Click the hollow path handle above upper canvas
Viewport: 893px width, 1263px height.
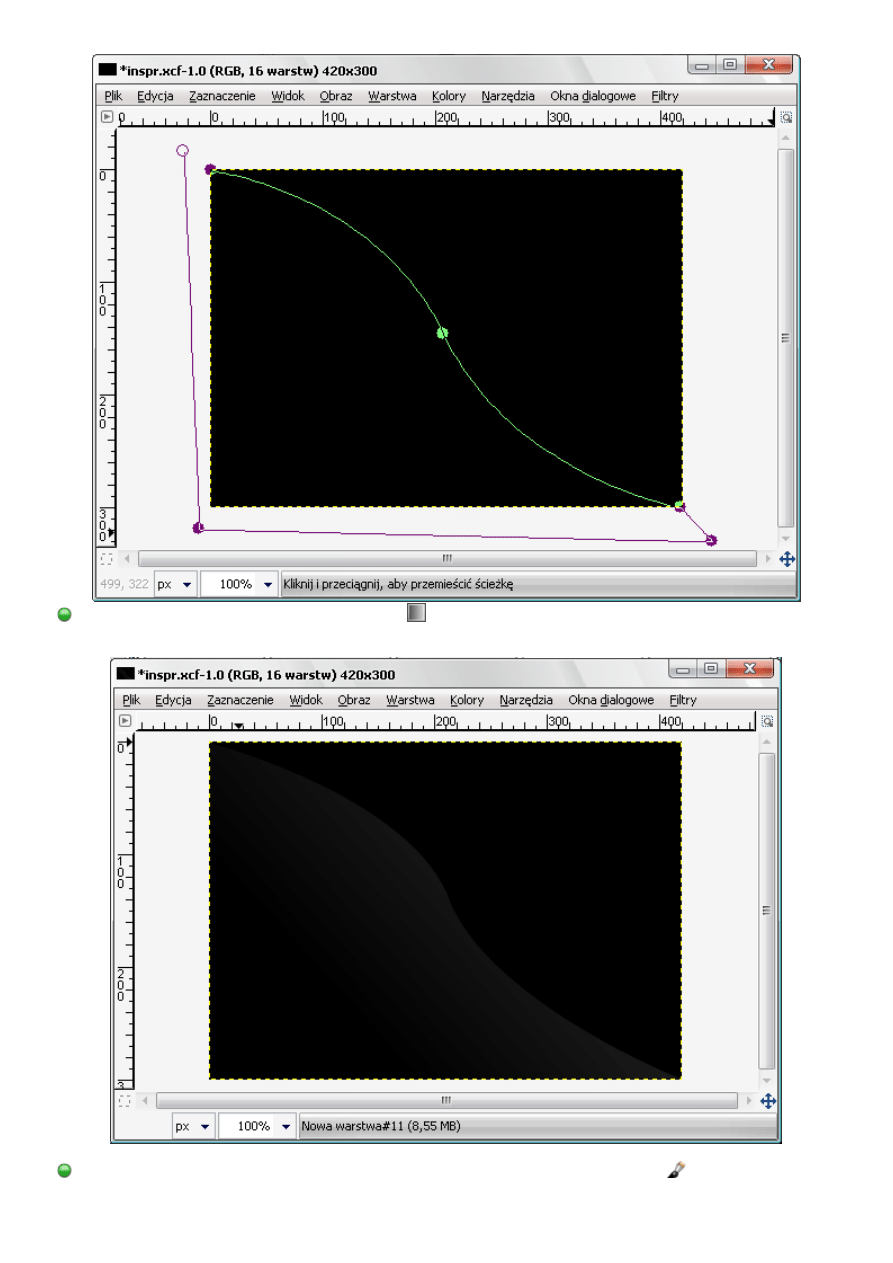pos(182,150)
